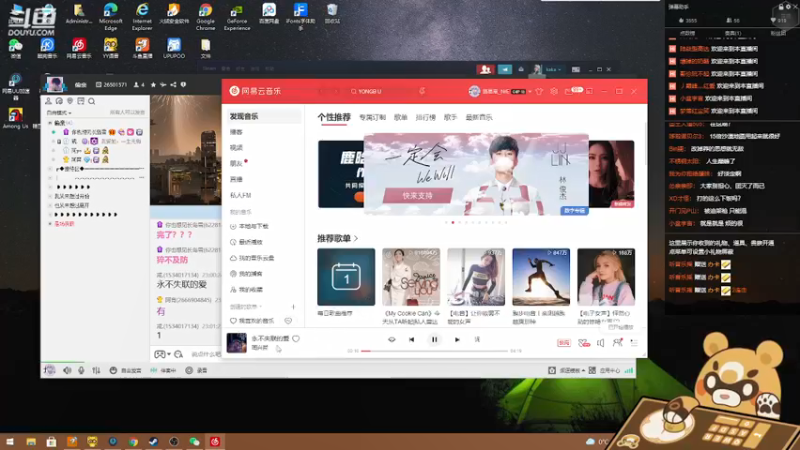800x450 pixels.
Task: Add a new playlist with the plus icon in sidebar
Action: [293, 307]
